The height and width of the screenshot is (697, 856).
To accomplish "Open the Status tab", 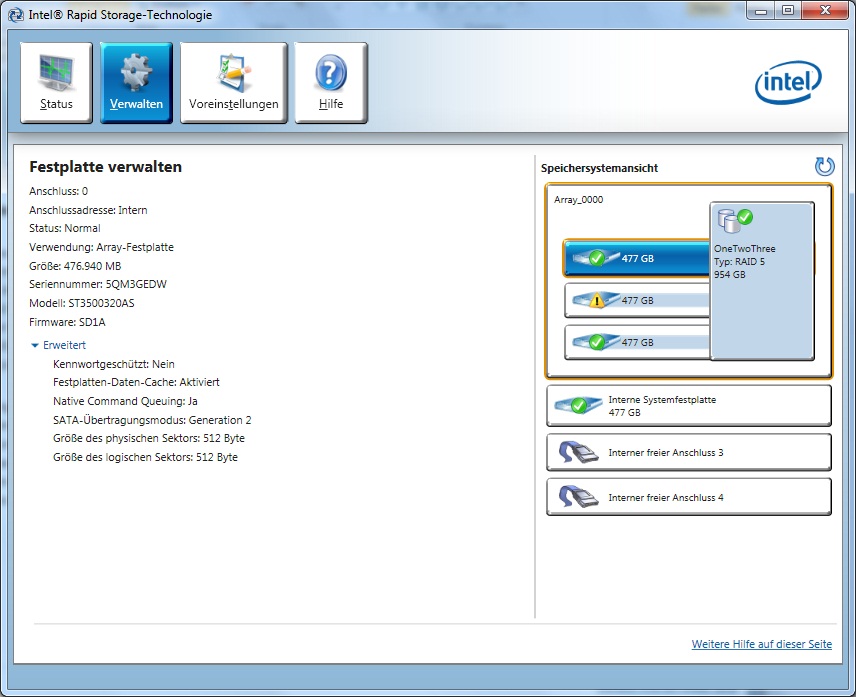I will pyautogui.click(x=56, y=83).
